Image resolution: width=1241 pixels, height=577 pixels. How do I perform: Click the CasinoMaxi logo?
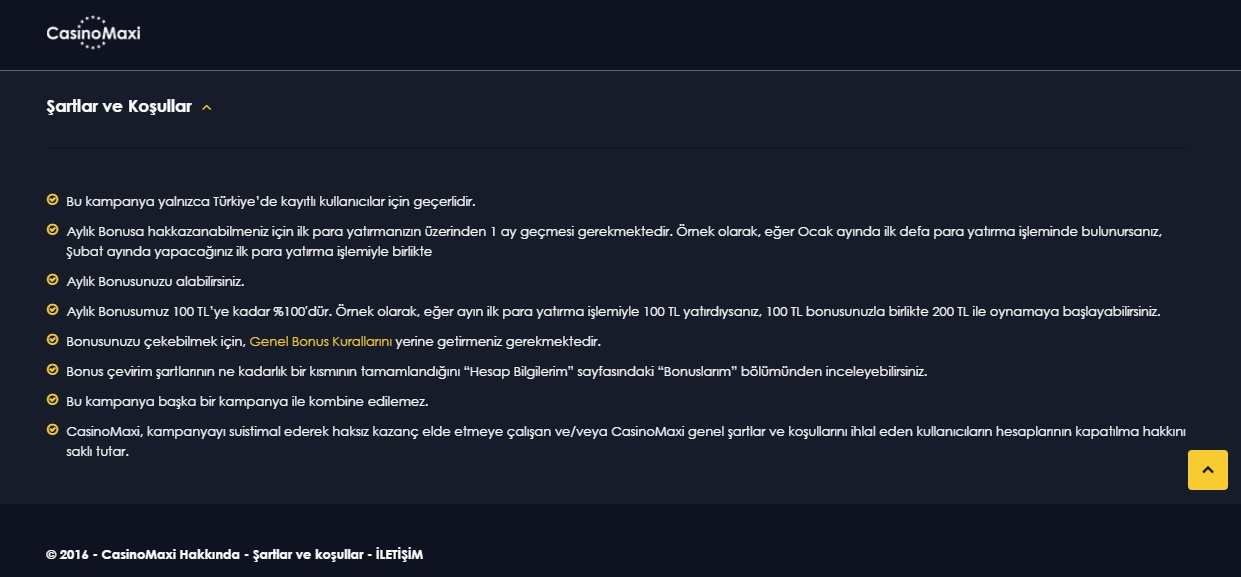pos(93,33)
